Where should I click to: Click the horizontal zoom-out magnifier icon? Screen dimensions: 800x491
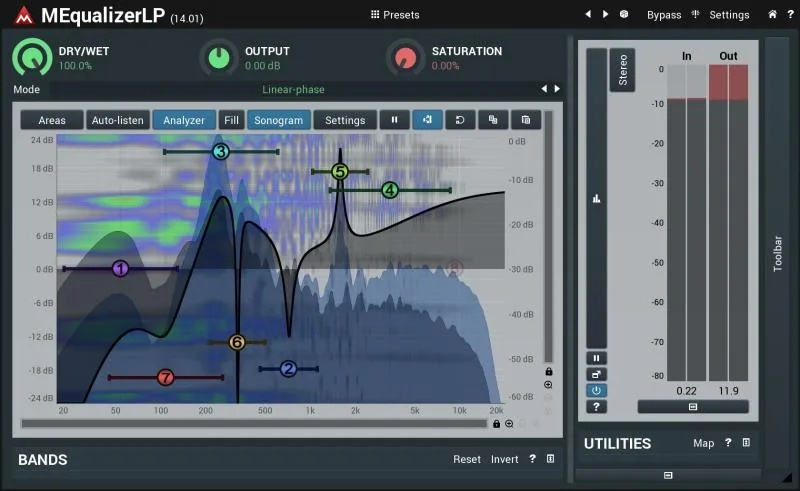[509, 424]
